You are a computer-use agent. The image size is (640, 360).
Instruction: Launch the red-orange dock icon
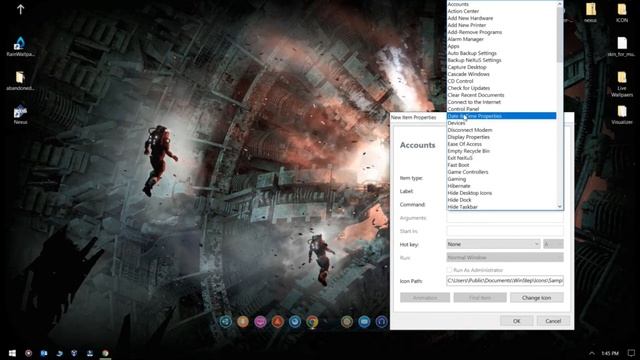click(x=278, y=322)
